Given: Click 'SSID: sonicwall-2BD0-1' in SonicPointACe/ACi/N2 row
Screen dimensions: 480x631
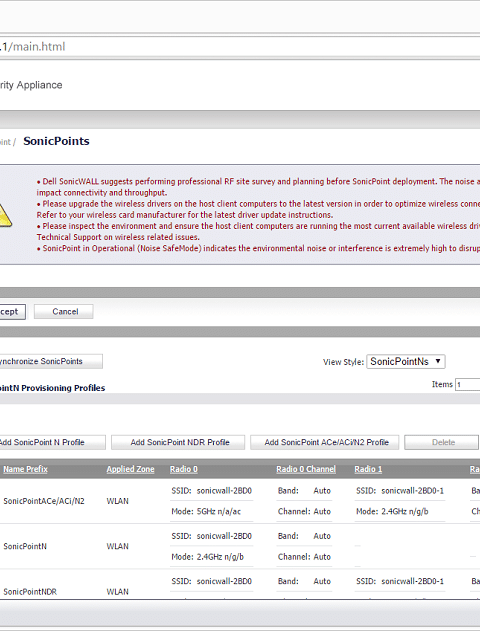Looking at the screenshot, I should pos(400,491).
